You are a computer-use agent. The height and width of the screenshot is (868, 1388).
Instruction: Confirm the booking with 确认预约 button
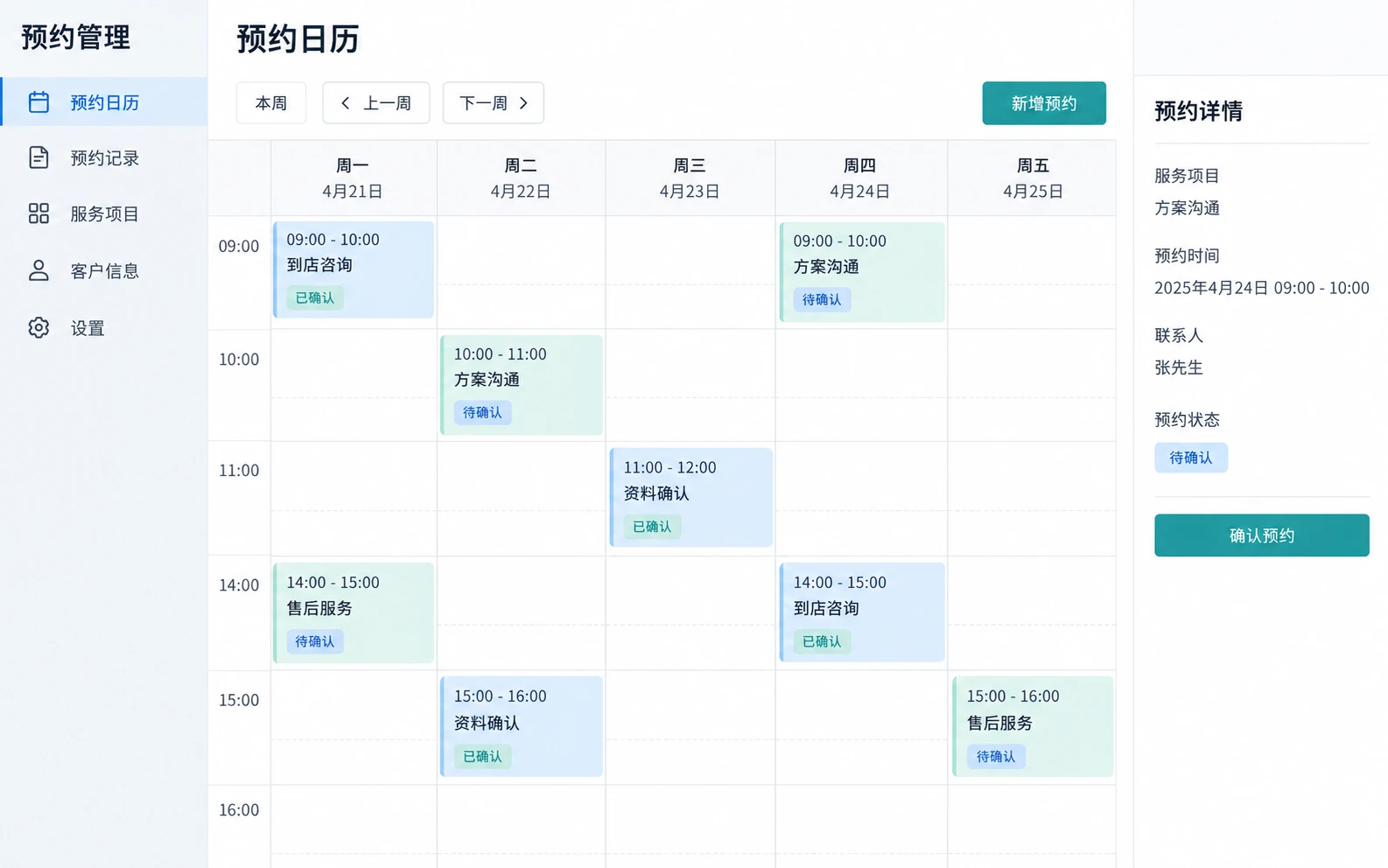point(1262,535)
